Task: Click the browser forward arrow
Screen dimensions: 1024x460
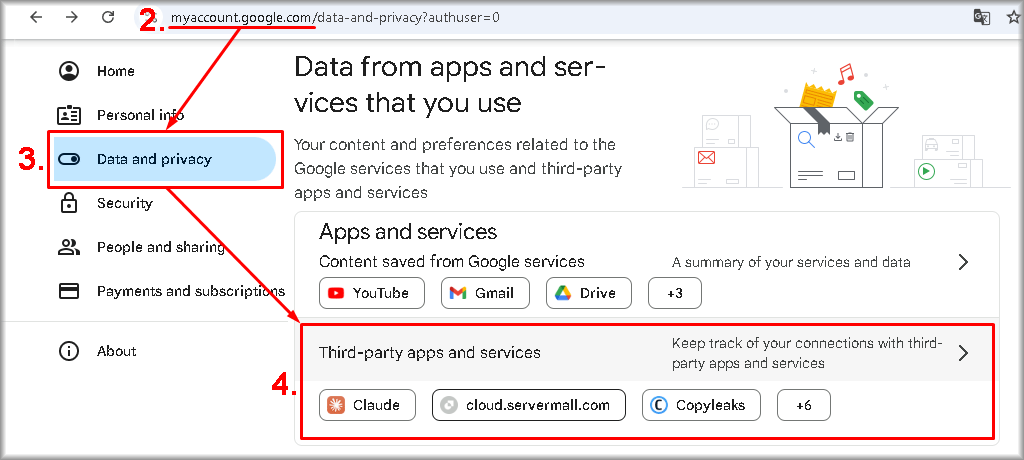Action: (x=72, y=18)
